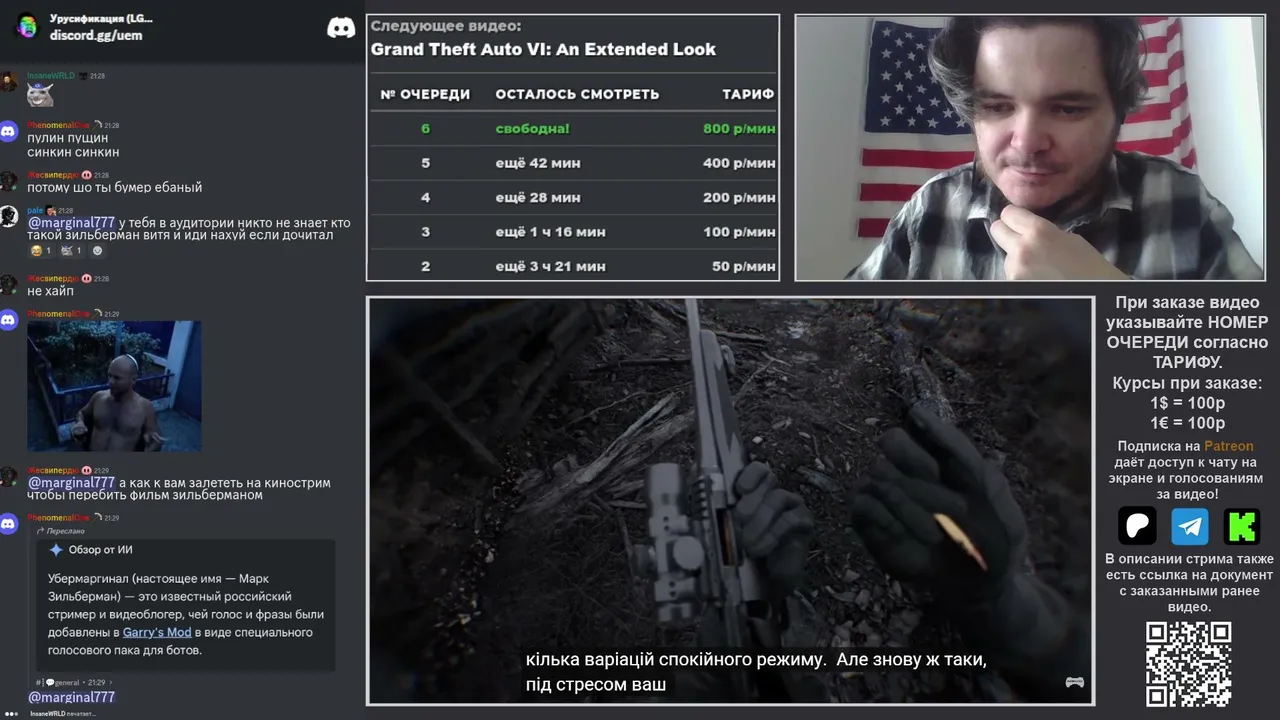Click the @marginal777 mention in pale's message

(71, 222)
